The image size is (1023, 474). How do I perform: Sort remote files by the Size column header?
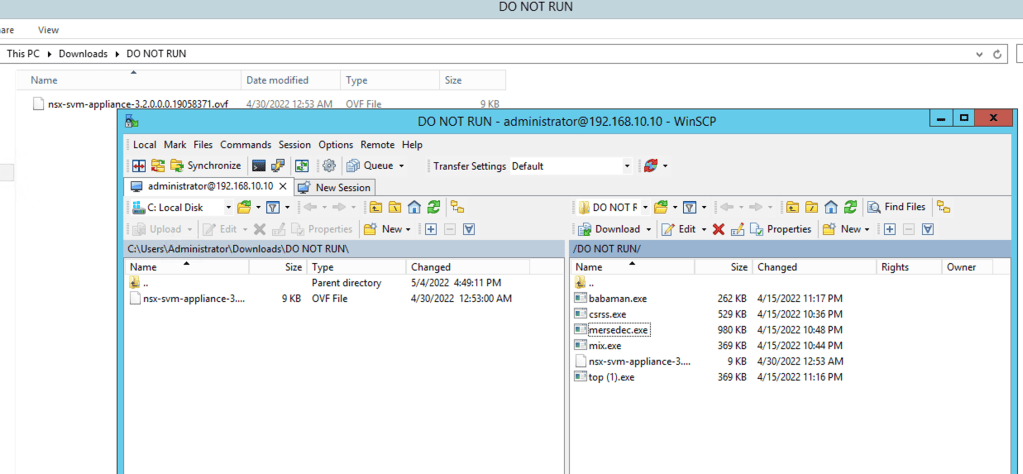[x=738, y=267]
